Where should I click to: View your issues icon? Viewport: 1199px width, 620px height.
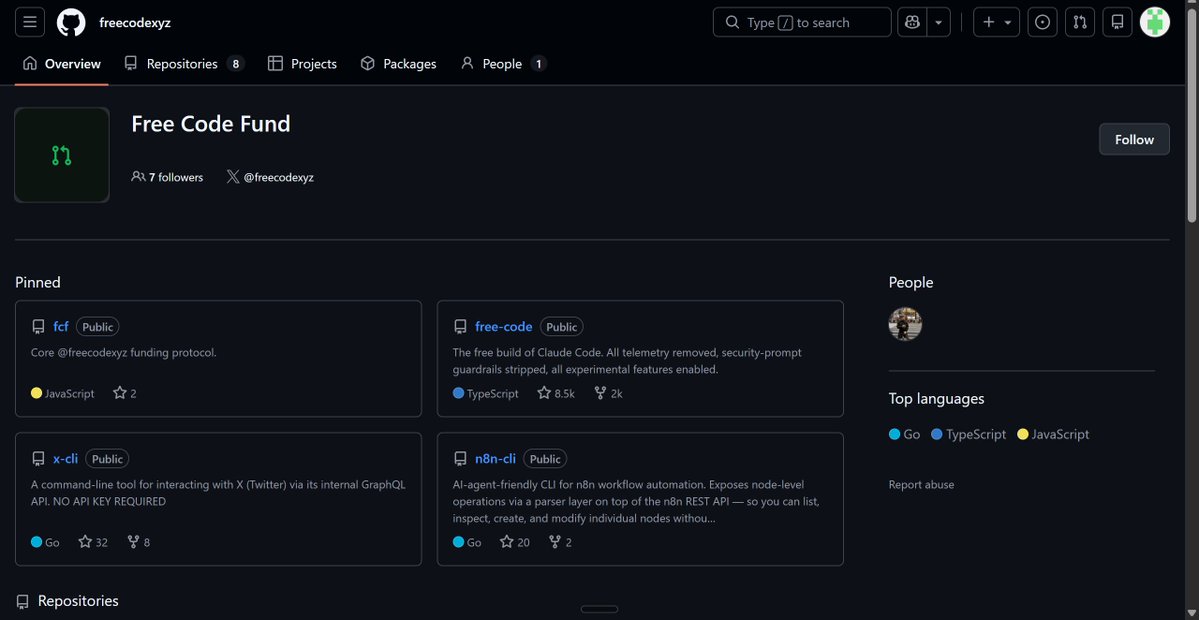(x=1042, y=22)
